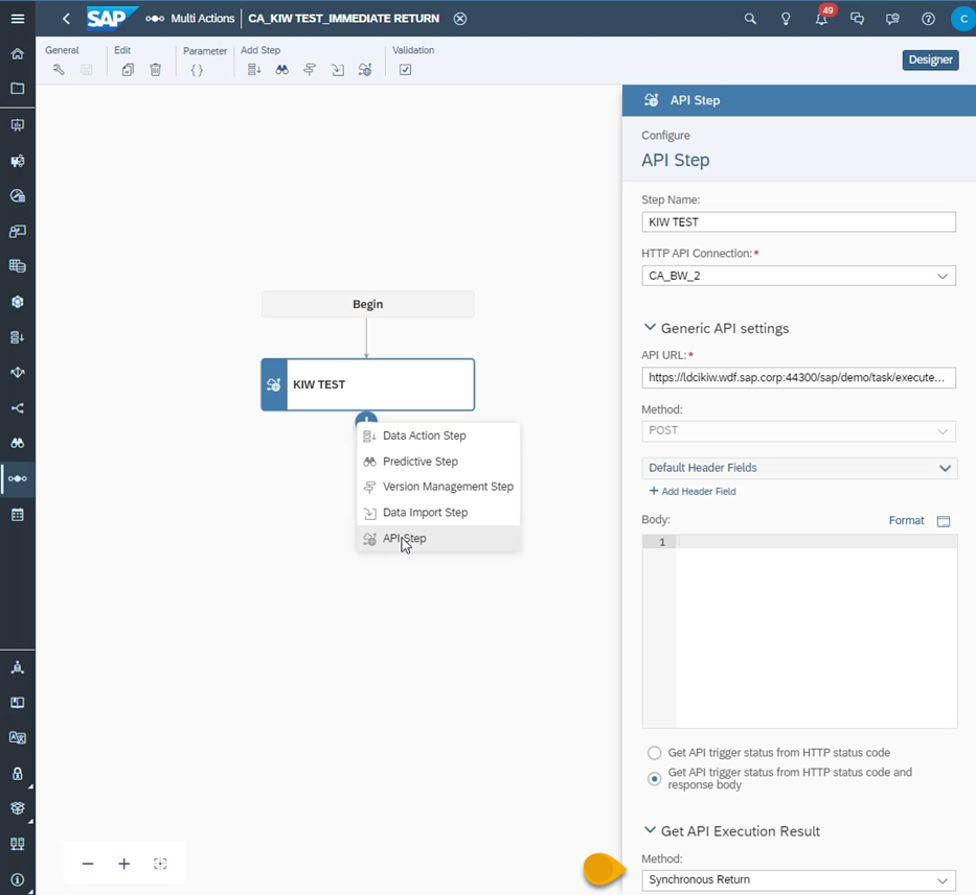Select Predictive Step menu entry
This screenshot has height=895, width=976.
point(439,461)
